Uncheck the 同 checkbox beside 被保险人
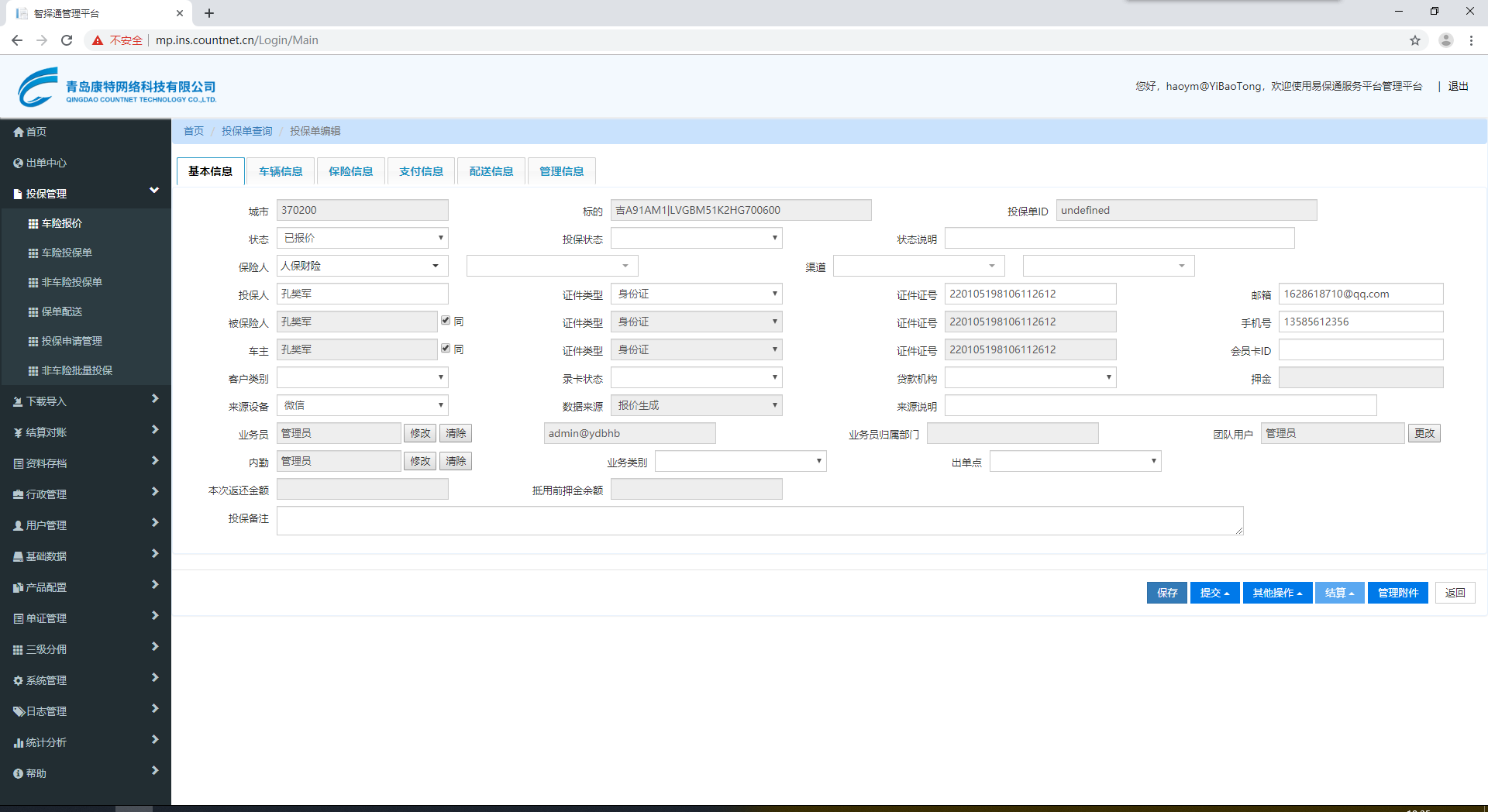The height and width of the screenshot is (812, 1488). [x=446, y=321]
